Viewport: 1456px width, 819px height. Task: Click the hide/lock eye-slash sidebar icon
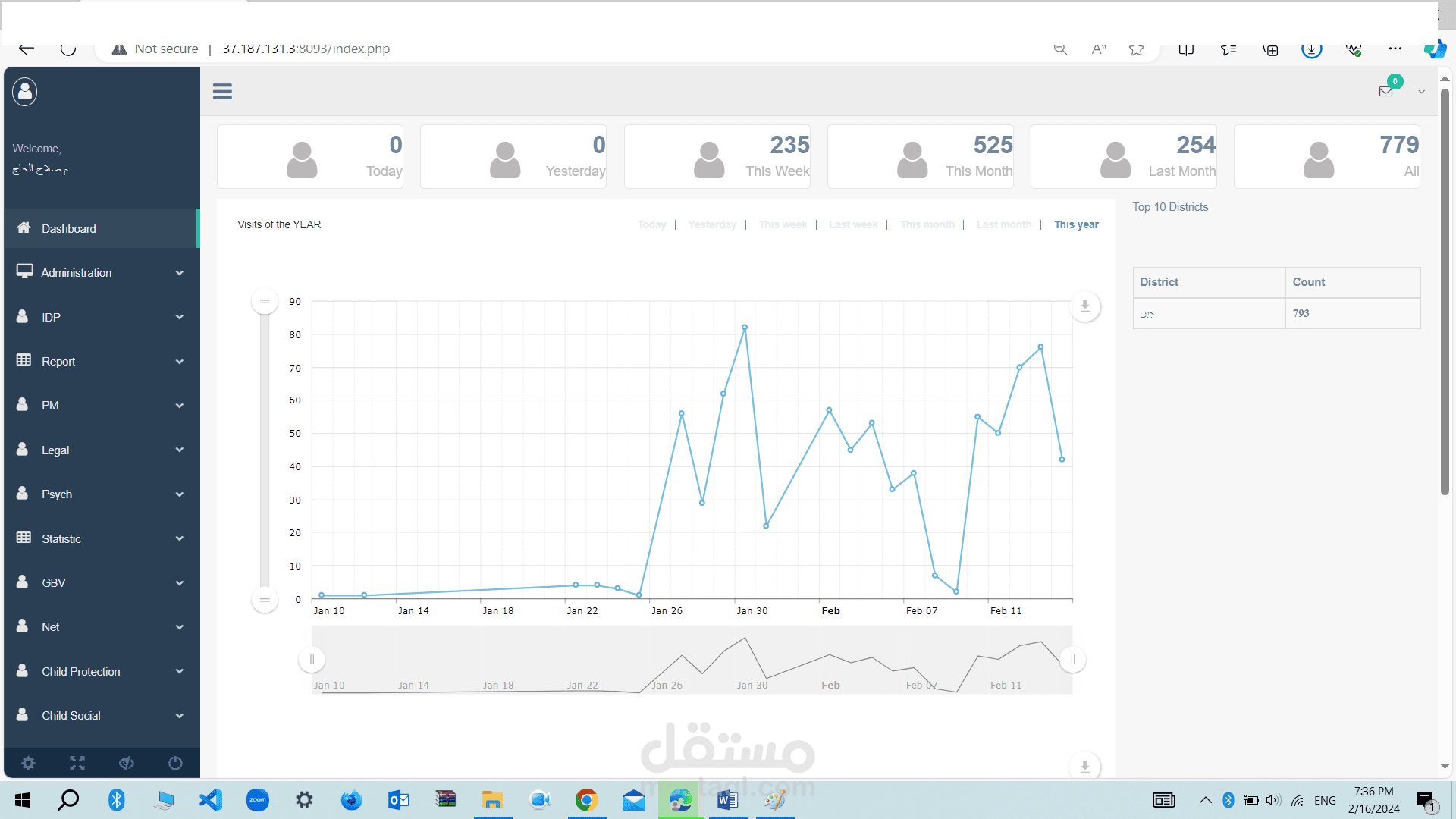(x=127, y=763)
